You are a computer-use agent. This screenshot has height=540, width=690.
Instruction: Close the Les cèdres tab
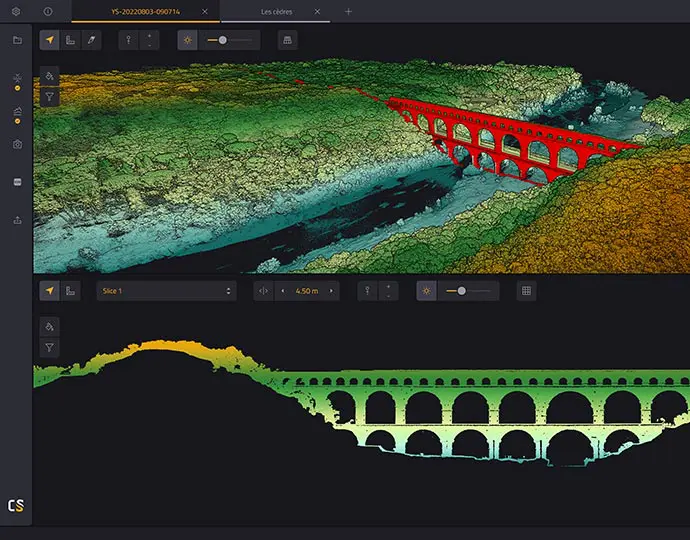[318, 11]
